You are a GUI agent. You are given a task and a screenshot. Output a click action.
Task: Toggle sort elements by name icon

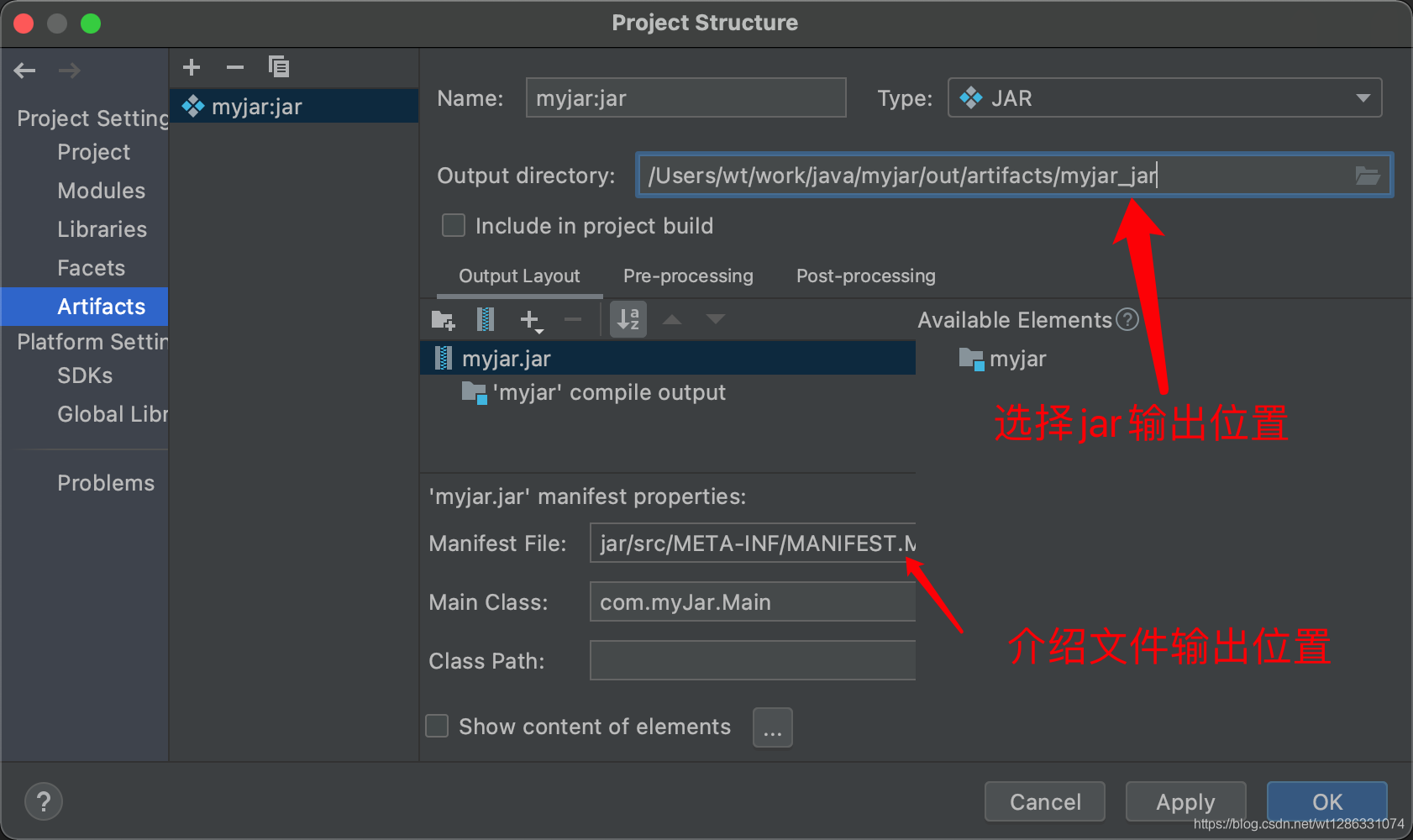[x=628, y=319]
